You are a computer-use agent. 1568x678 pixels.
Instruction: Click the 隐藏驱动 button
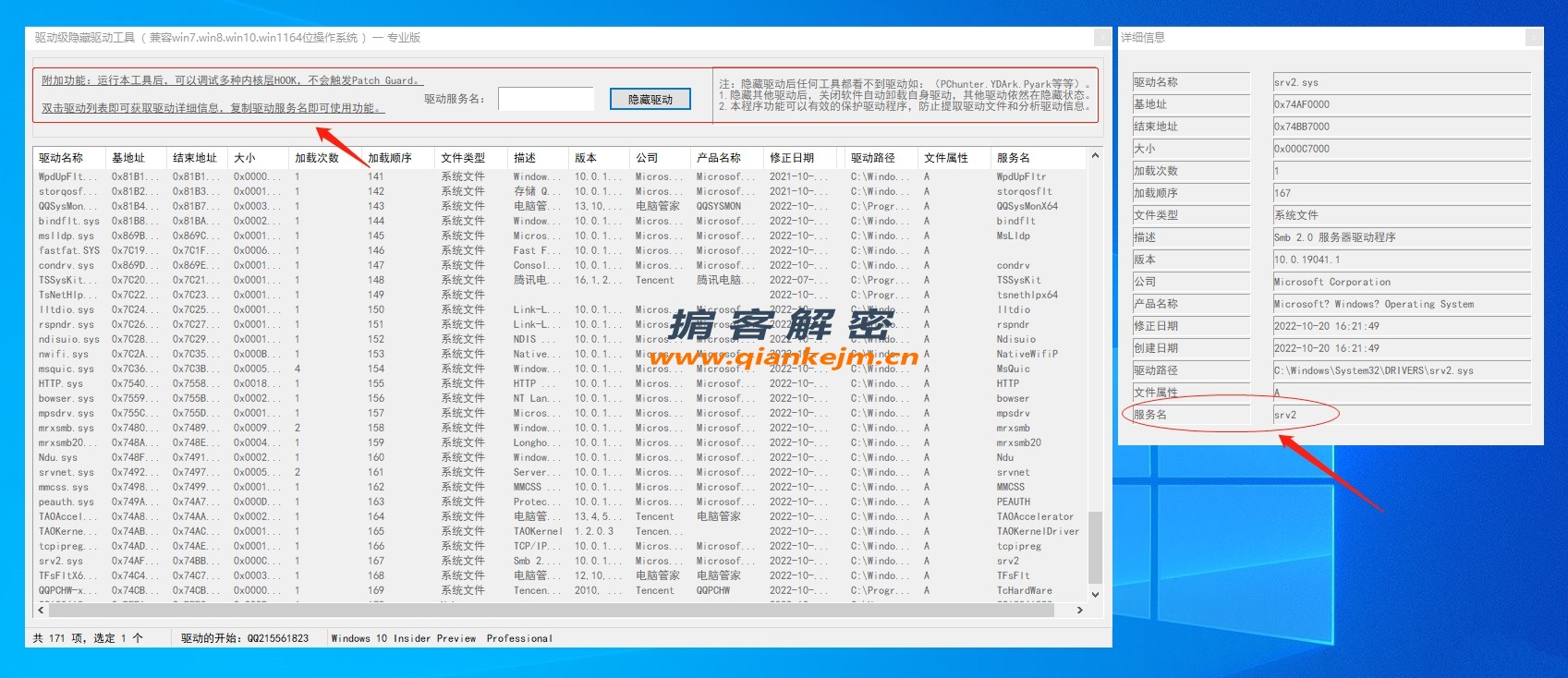(x=650, y=99)
